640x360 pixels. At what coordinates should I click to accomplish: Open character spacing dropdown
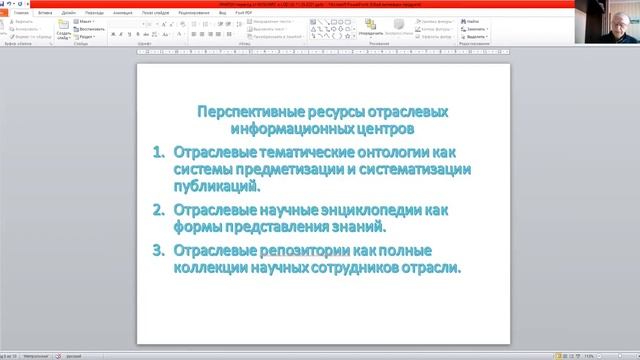coord(155,34)
